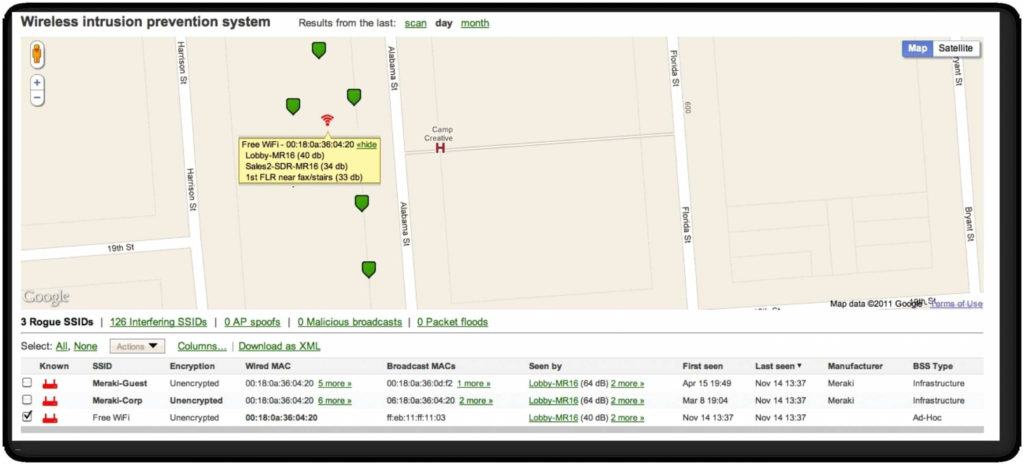The width and height of the screenshot is (1024, 465).
Task: Click the Street View pegman icon
Action: point(37,55)
